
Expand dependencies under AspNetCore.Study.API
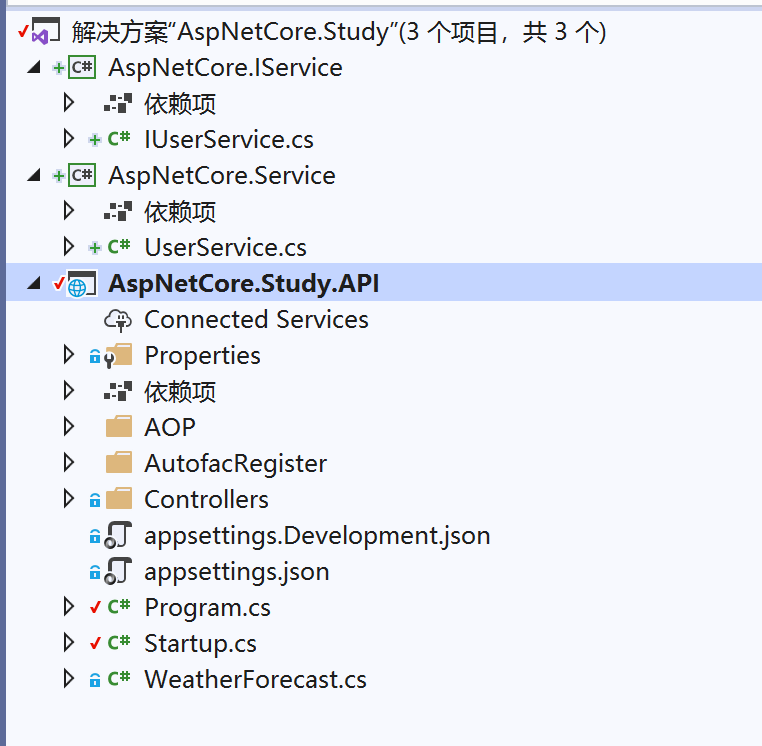point(69,391)
